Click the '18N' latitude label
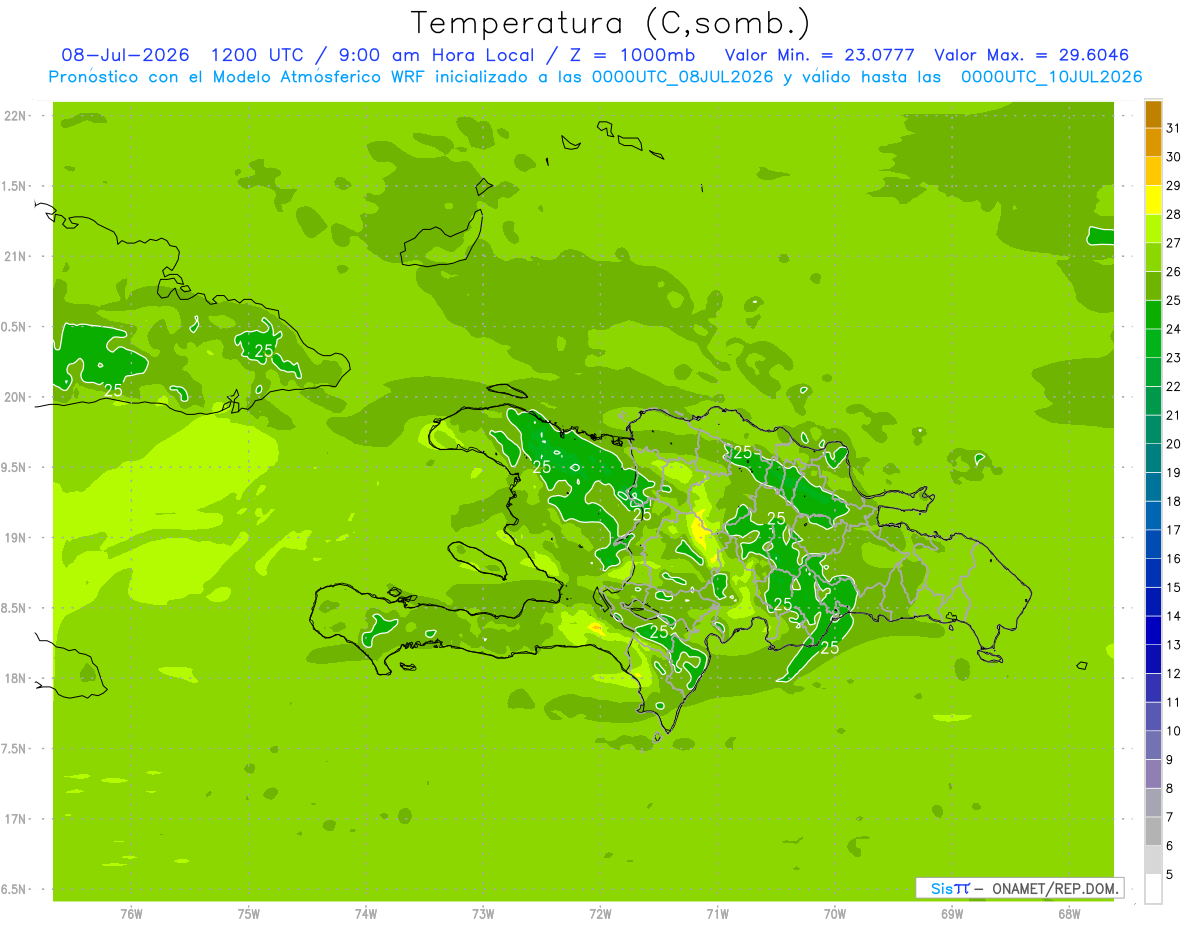This screenshot has width=1200, height=927. pyautogui.click(x=14, y=678)
